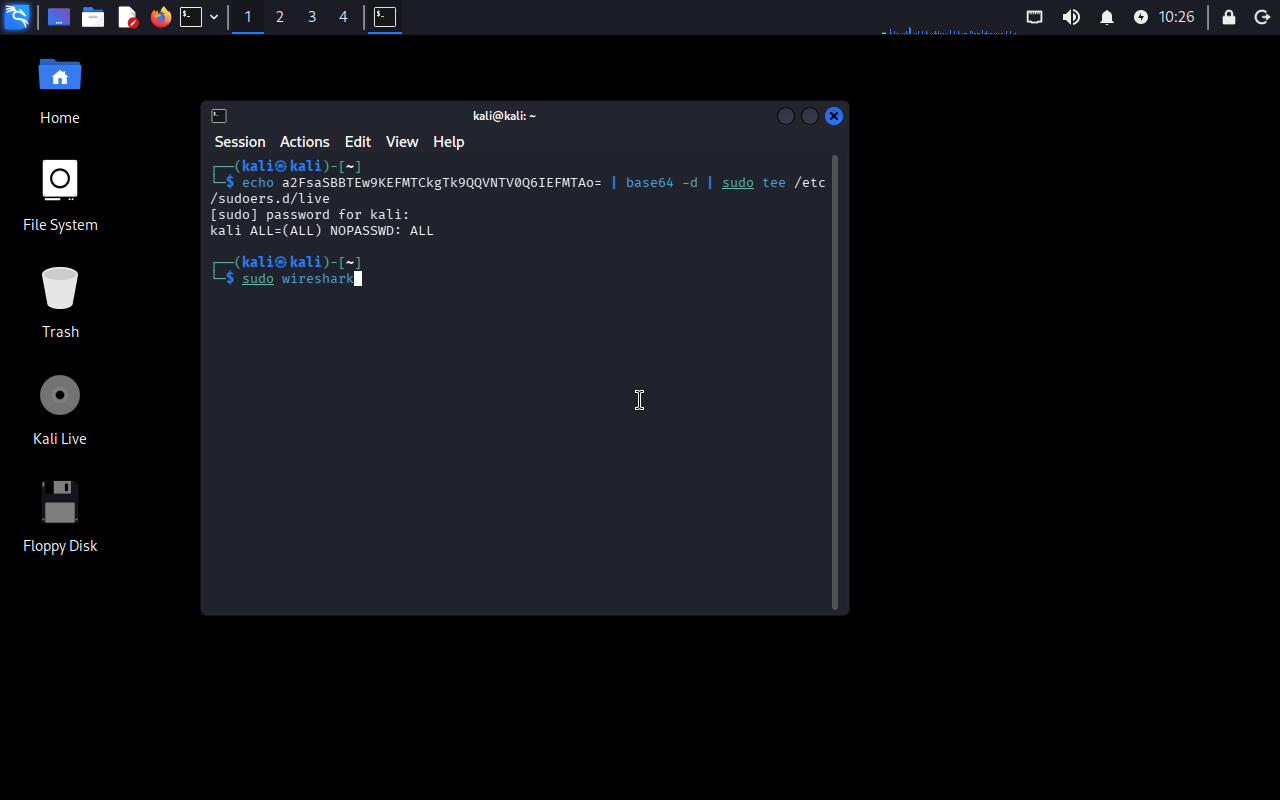This screenshot has height=800, width=1280.
Task: Click the volume speaker icon
Action: pyautogui.click(x=1071, y=17)
